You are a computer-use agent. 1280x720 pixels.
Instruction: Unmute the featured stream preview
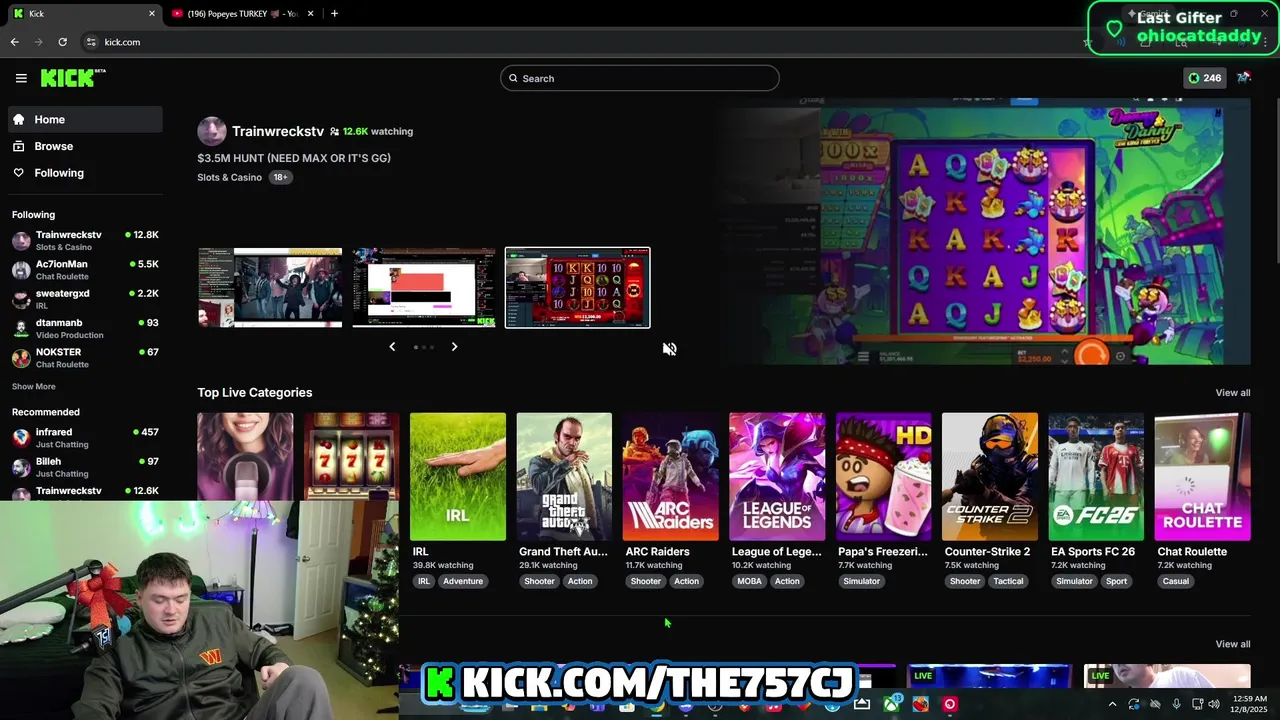pos(669,348)
